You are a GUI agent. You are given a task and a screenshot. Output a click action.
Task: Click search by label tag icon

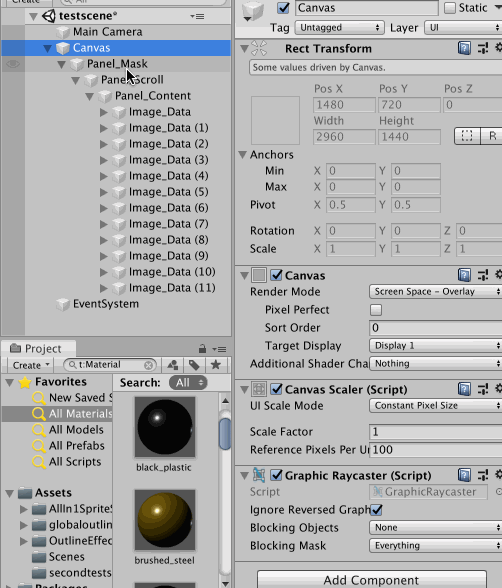click(x=194, y=365)
